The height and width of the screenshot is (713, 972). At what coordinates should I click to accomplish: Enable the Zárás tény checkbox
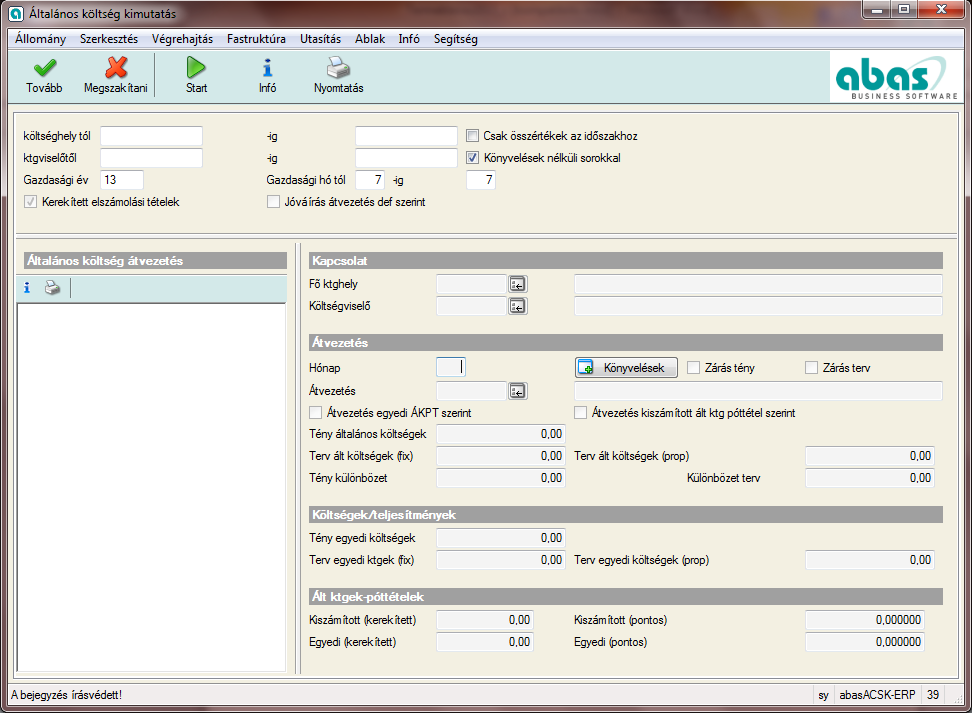pos(694,368)
